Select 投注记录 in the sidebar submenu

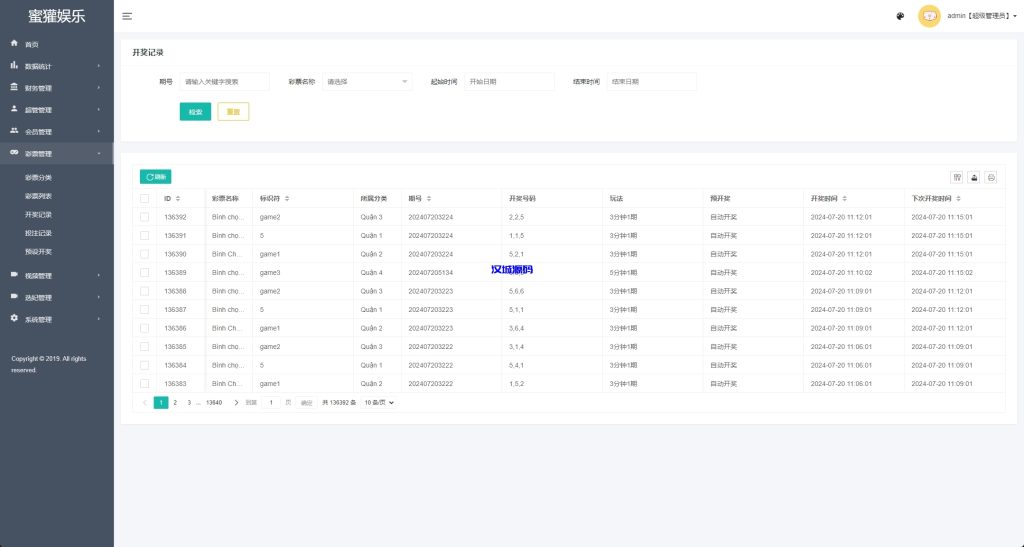pos(39,233)
